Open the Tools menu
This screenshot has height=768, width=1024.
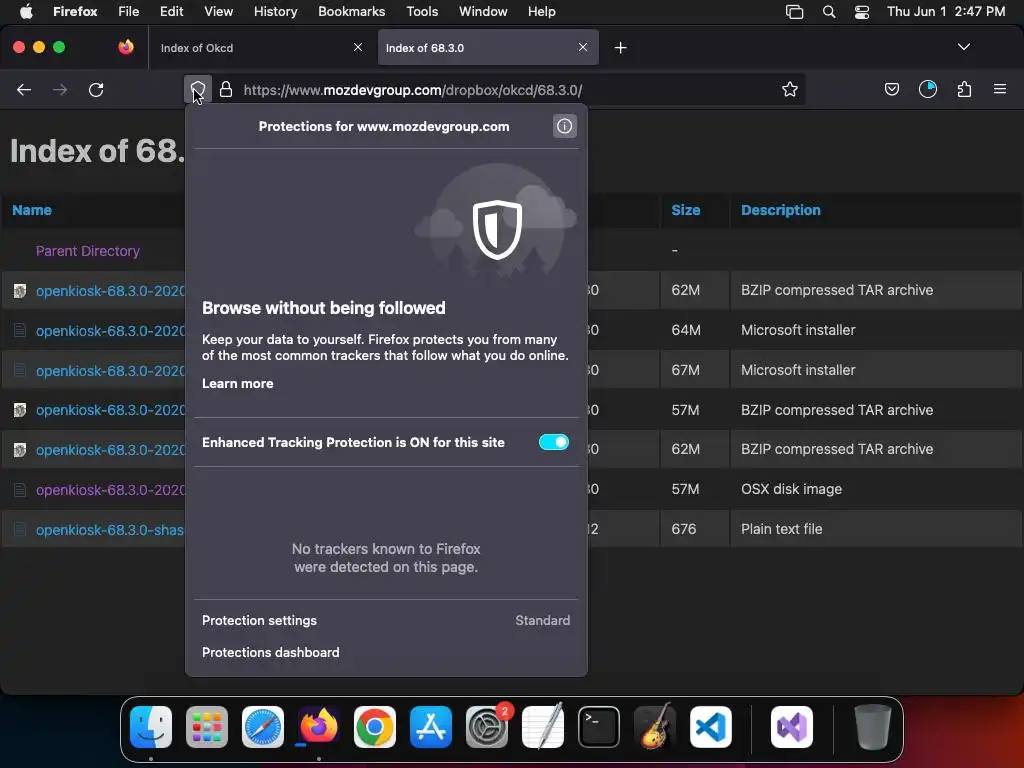coord(422,12)
